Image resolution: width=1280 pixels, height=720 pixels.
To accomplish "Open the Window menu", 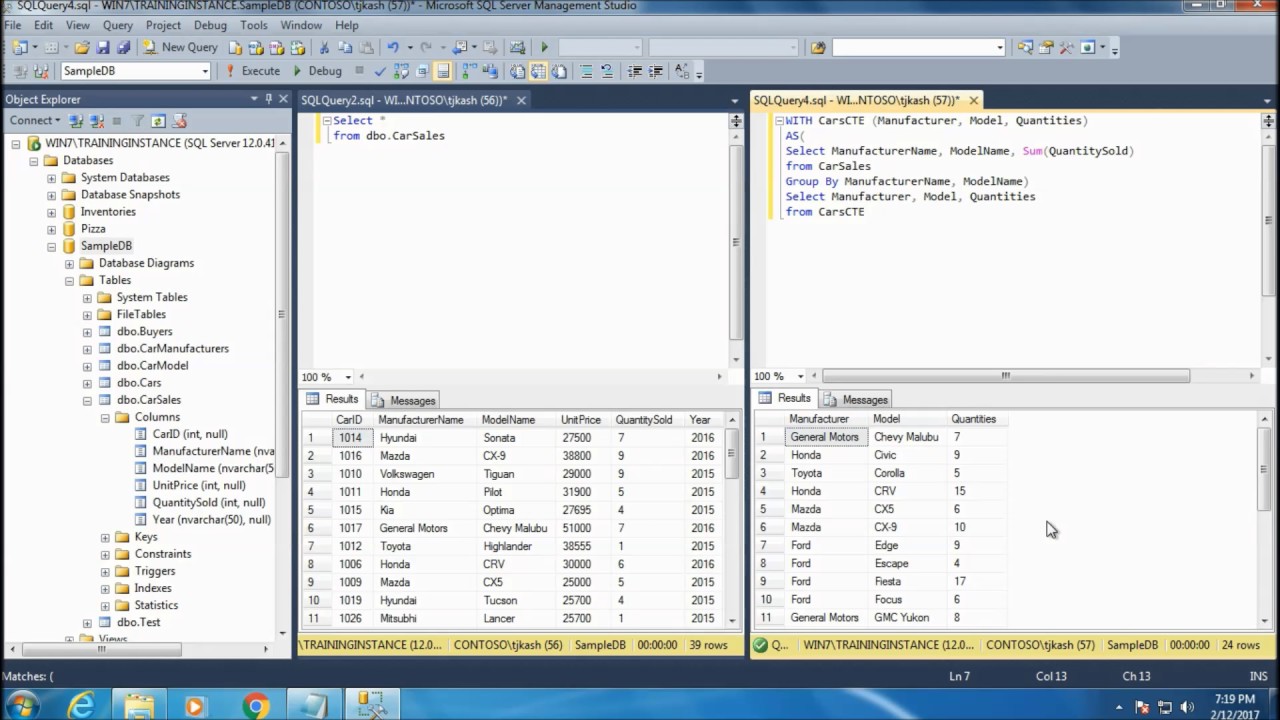I will click(301, 25).
